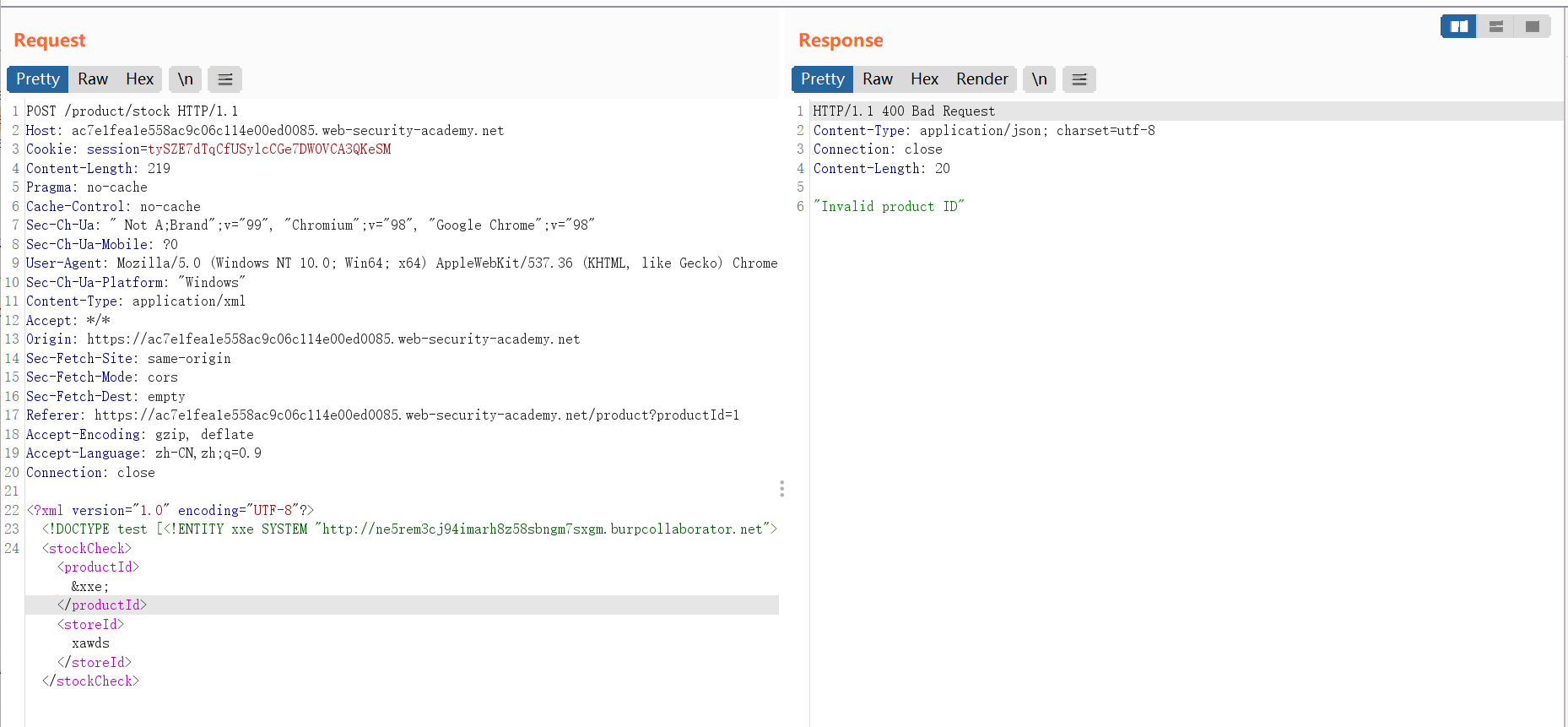Click the Sec-Ch-Ua-Platform "Windows" line
Image resolution: width=1568 pixels, height=727 pixels.
(136, 283)
